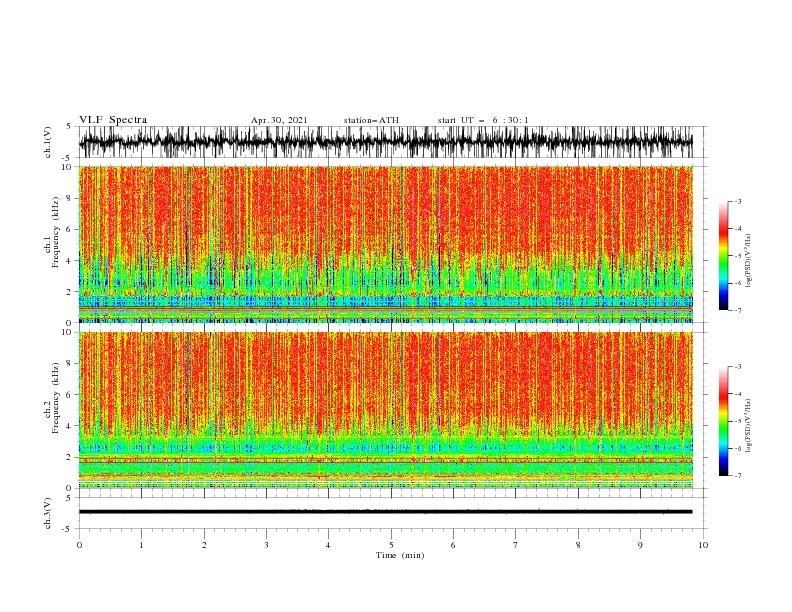Click the 'station=ATH' label

point(371,120)
